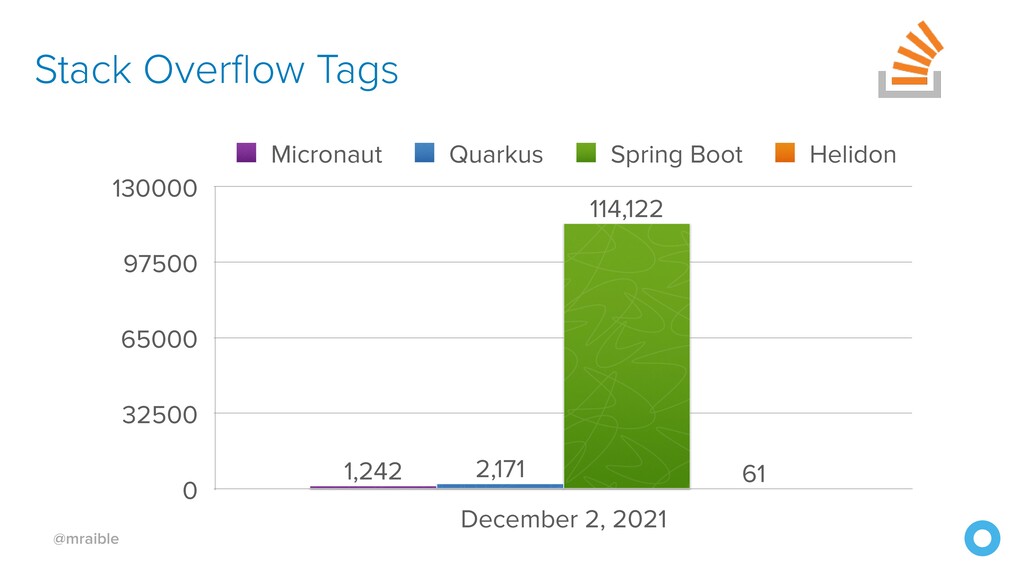The height and width of the screenshot is (576, 1024).
Task: Select the green Spring Boot legend swatch
Action: click(586, 153)
